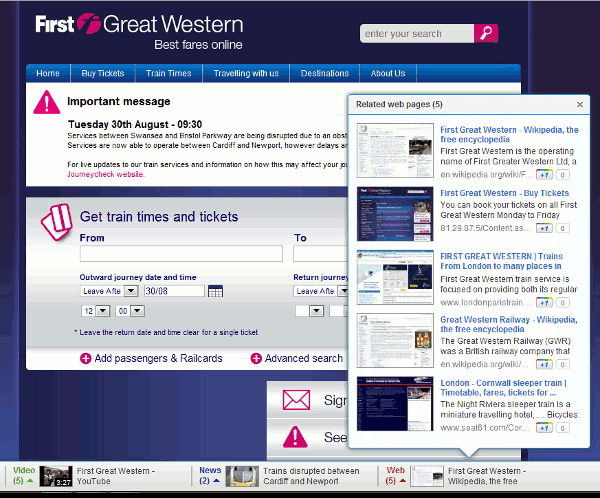600x498 pixels.
Task: Click Great Western Railway Wikipedia thumbnail
Action: tap(395, 341)
